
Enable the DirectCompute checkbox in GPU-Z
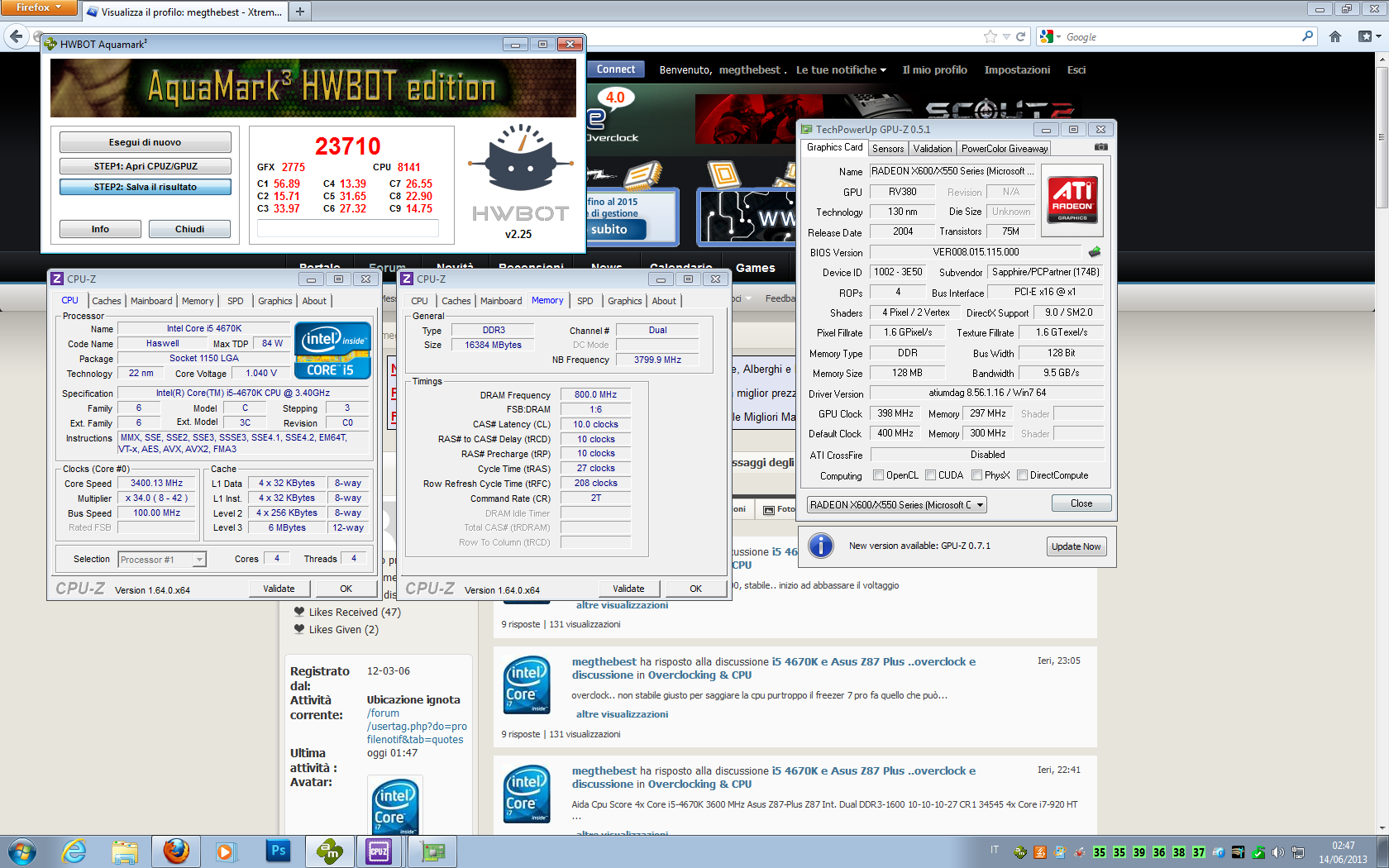(1023, 475)
